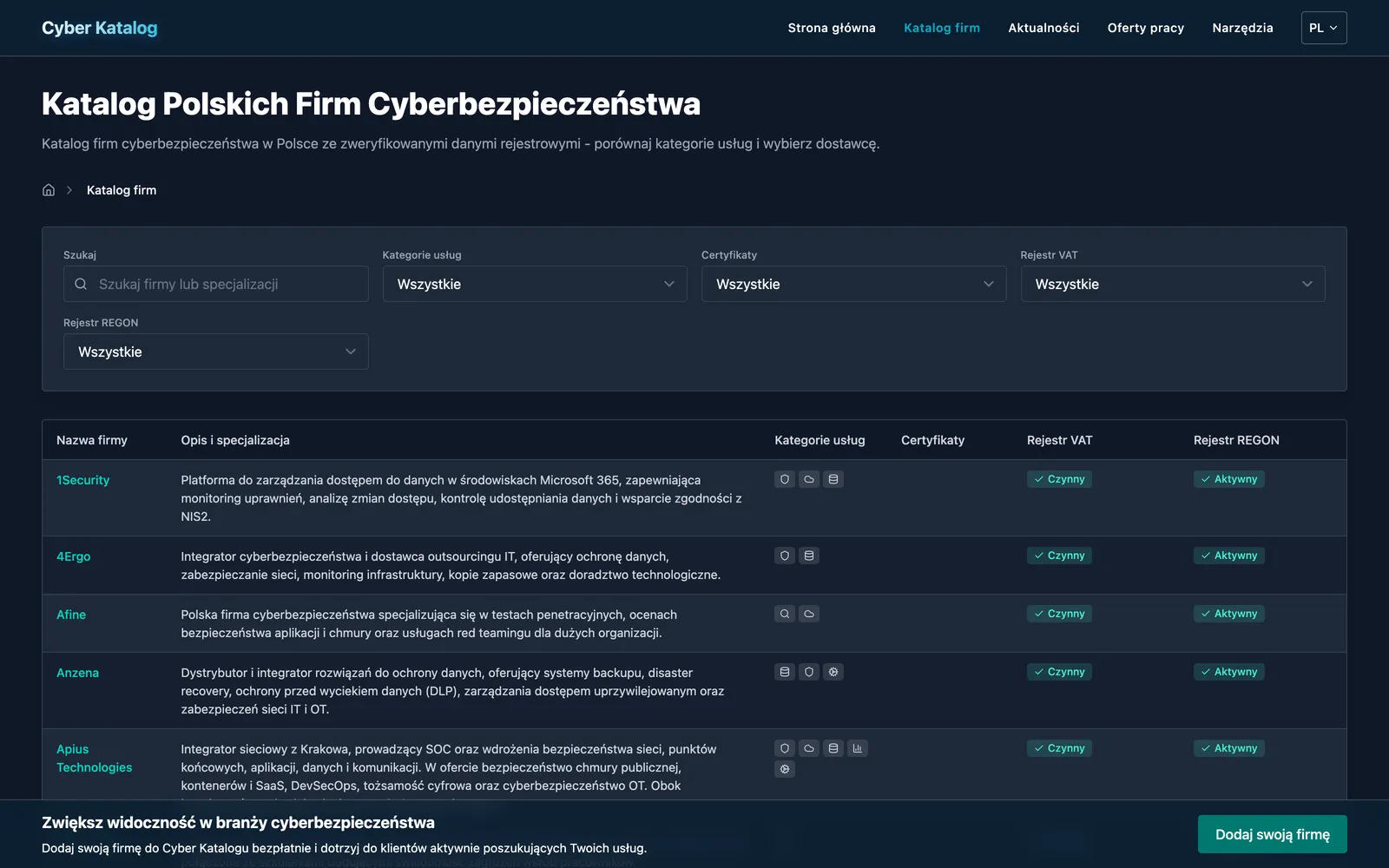Click the Rejestr REGON column header
Viewport: 1389px width, 868px height.
click(1236, 440)
